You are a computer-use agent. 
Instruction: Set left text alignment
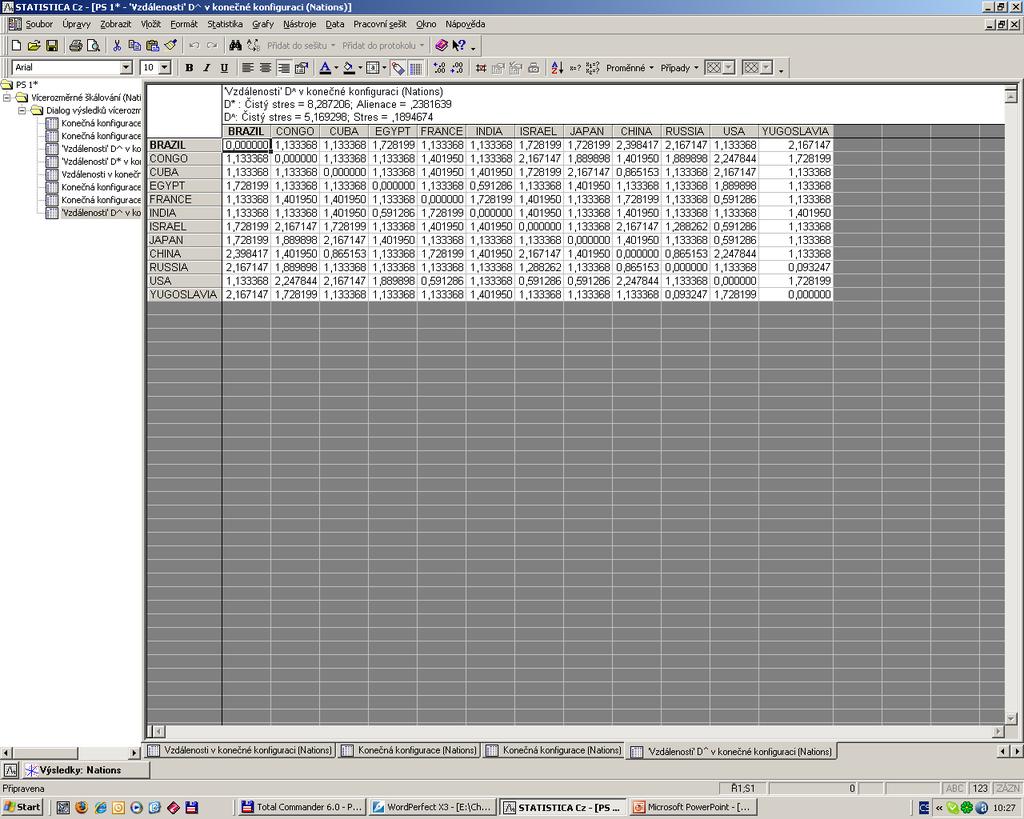click(248, 67)
